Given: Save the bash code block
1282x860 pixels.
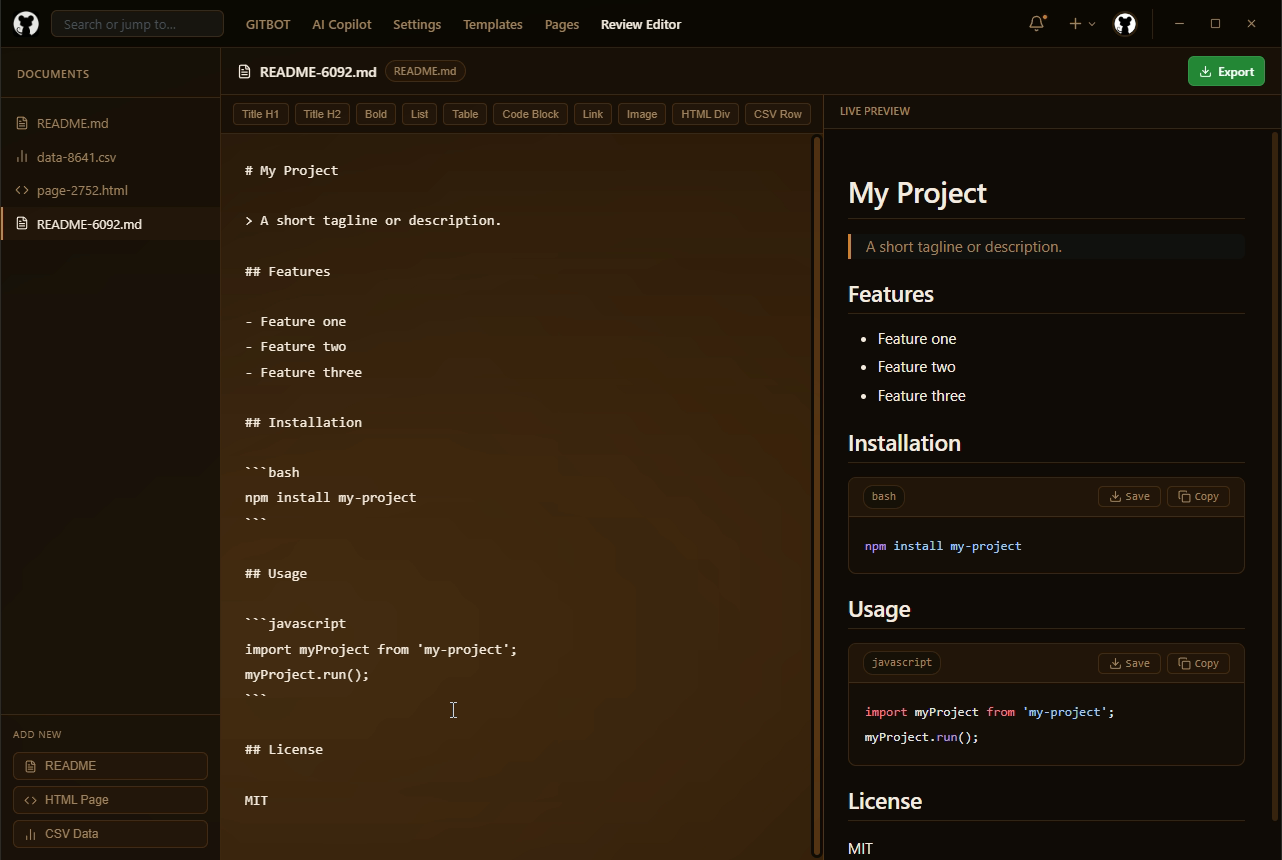Looking at the screenshot, I should pyautogui.click(x=1129, y=497).
